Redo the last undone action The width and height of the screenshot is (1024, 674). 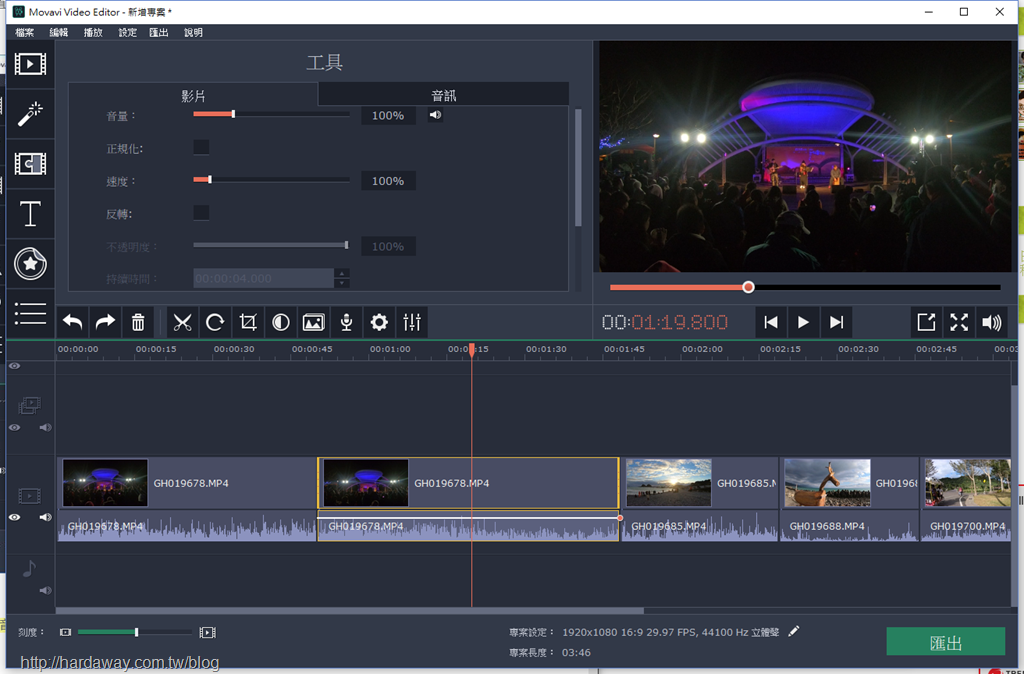click(x=105, y=322)
